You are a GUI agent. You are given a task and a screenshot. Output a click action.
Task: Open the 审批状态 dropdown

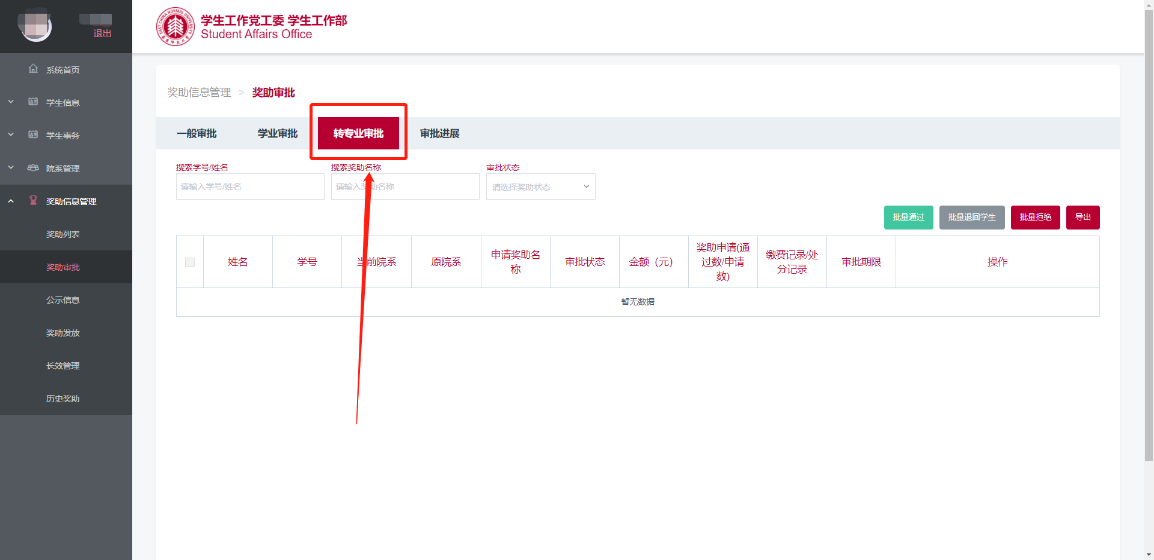tap(540, 187)
